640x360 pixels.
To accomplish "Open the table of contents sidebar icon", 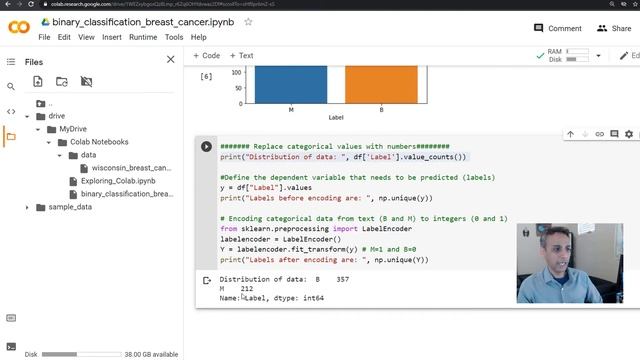I will click(x=11, y=62).
